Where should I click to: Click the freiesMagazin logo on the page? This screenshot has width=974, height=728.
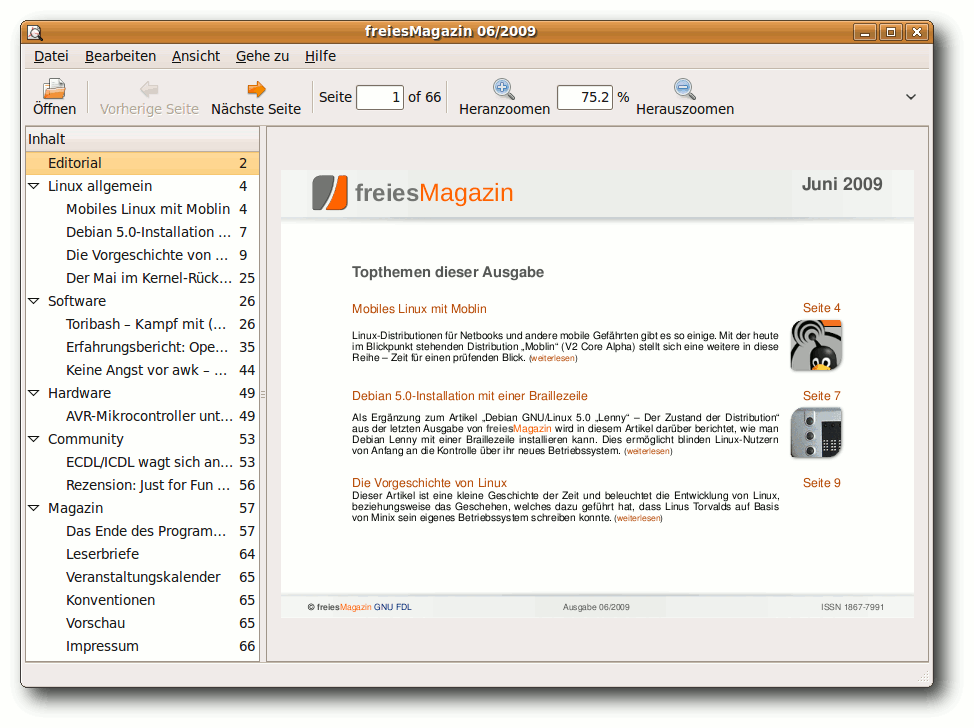click(412, 193)
